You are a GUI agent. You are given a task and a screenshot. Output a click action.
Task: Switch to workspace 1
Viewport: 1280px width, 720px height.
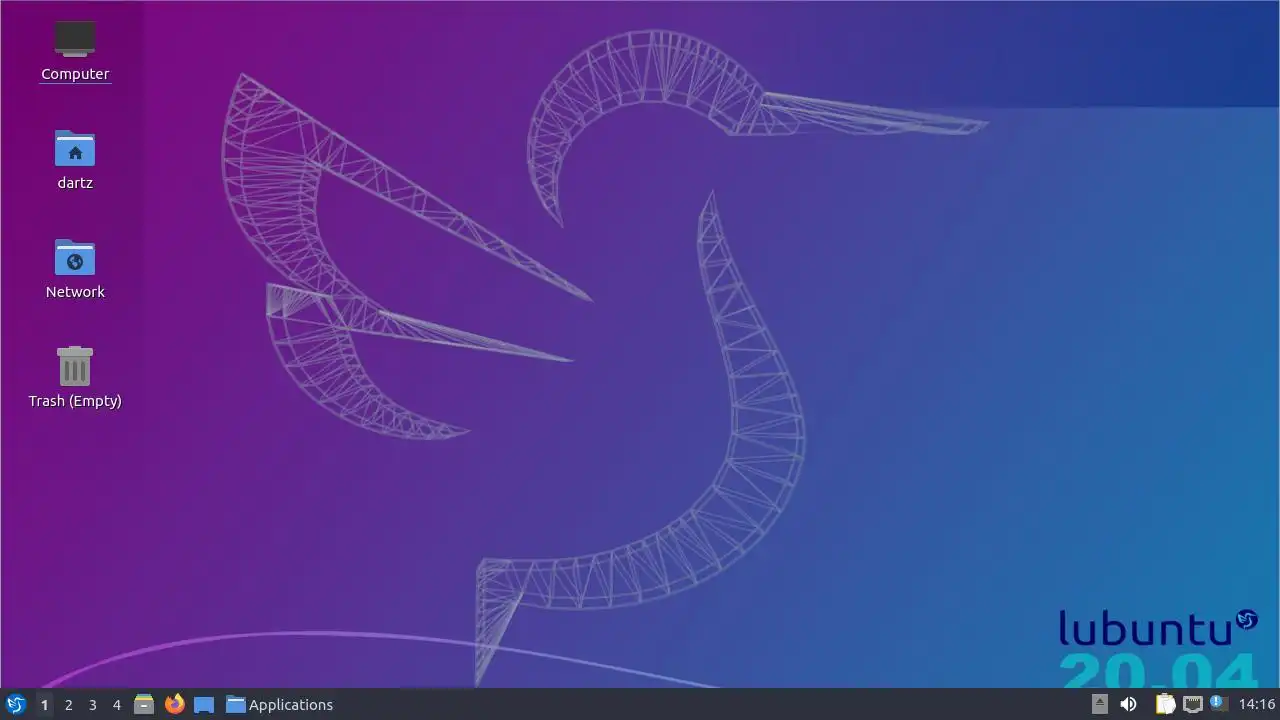(44, 704)
